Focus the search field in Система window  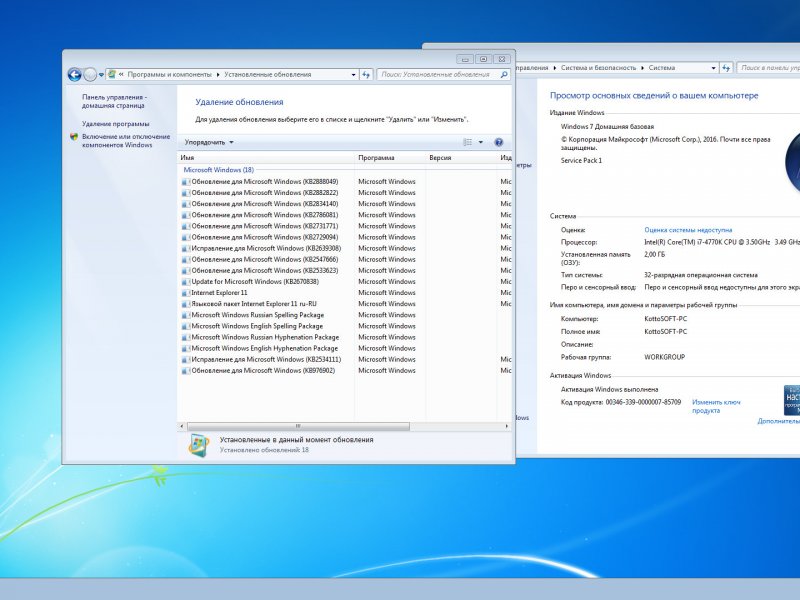pos(768,68)
